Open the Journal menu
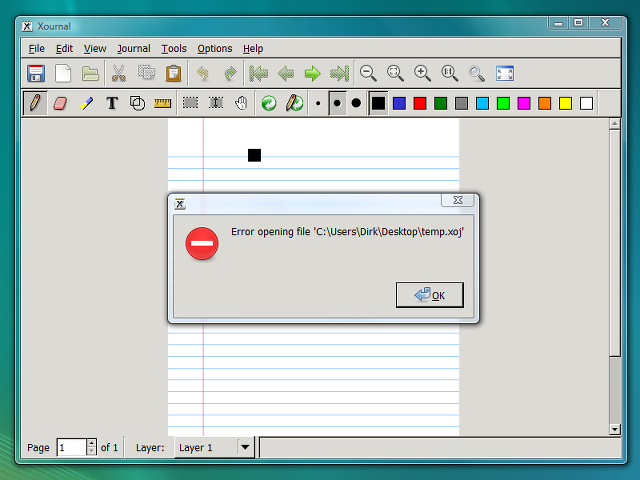 (x=134, y=49)
